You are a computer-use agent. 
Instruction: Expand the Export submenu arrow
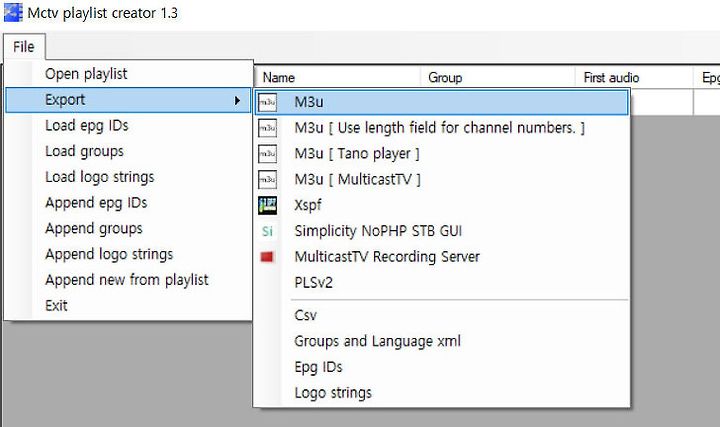pyautogui.click(x=237, y=100)
